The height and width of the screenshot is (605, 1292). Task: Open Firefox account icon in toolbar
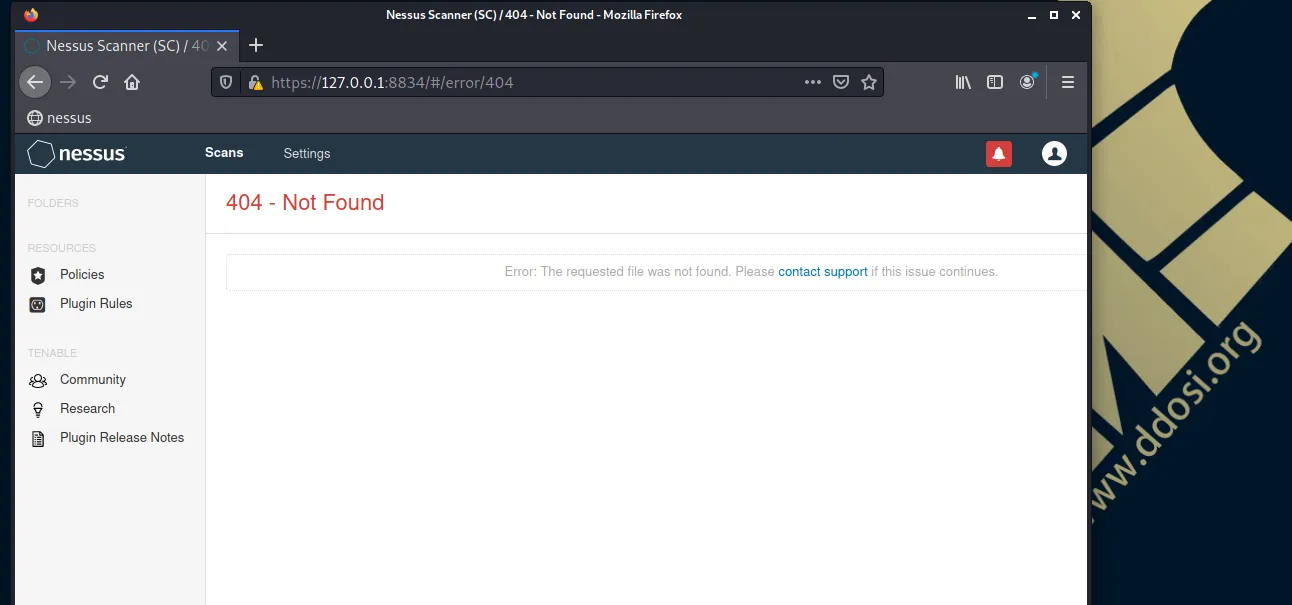[1027, 82]
